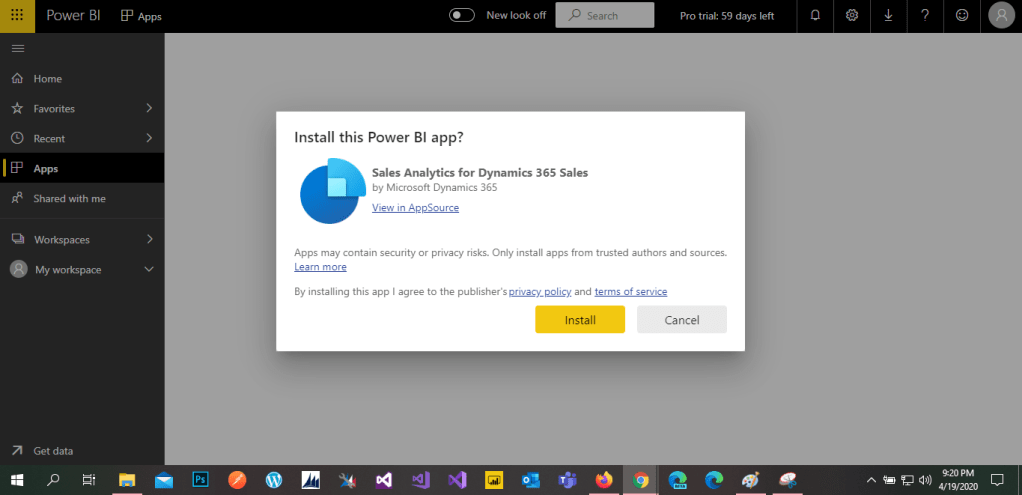
Task: Click the notifications bell icon
Action: coord(815,16)
